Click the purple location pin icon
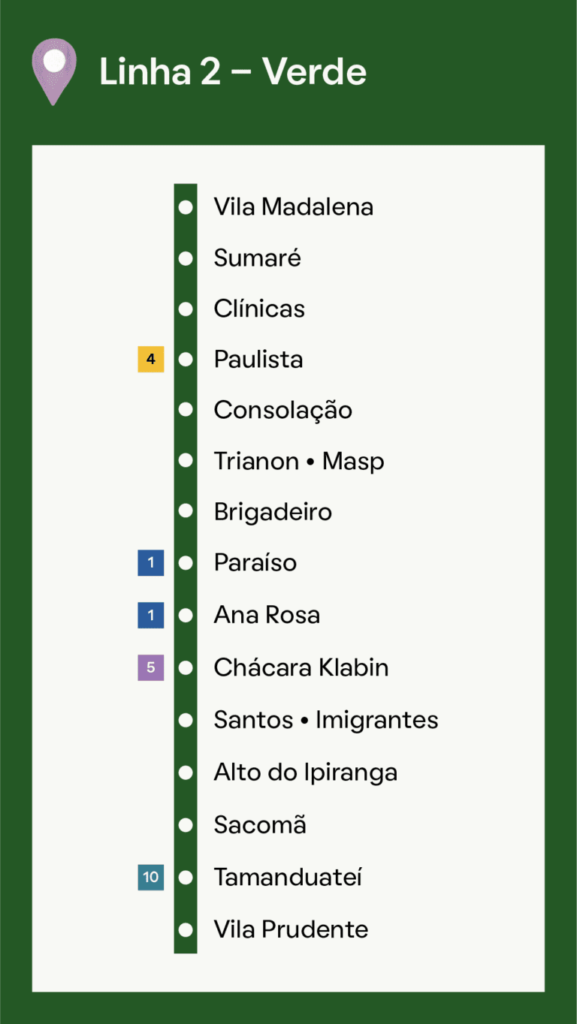577x1024 pixels. 54,71
